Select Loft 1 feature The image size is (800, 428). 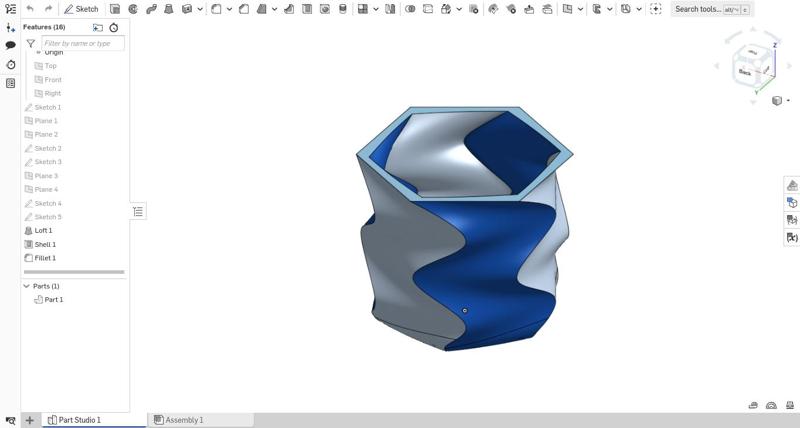pyautogui.click(x=38, y=231)
